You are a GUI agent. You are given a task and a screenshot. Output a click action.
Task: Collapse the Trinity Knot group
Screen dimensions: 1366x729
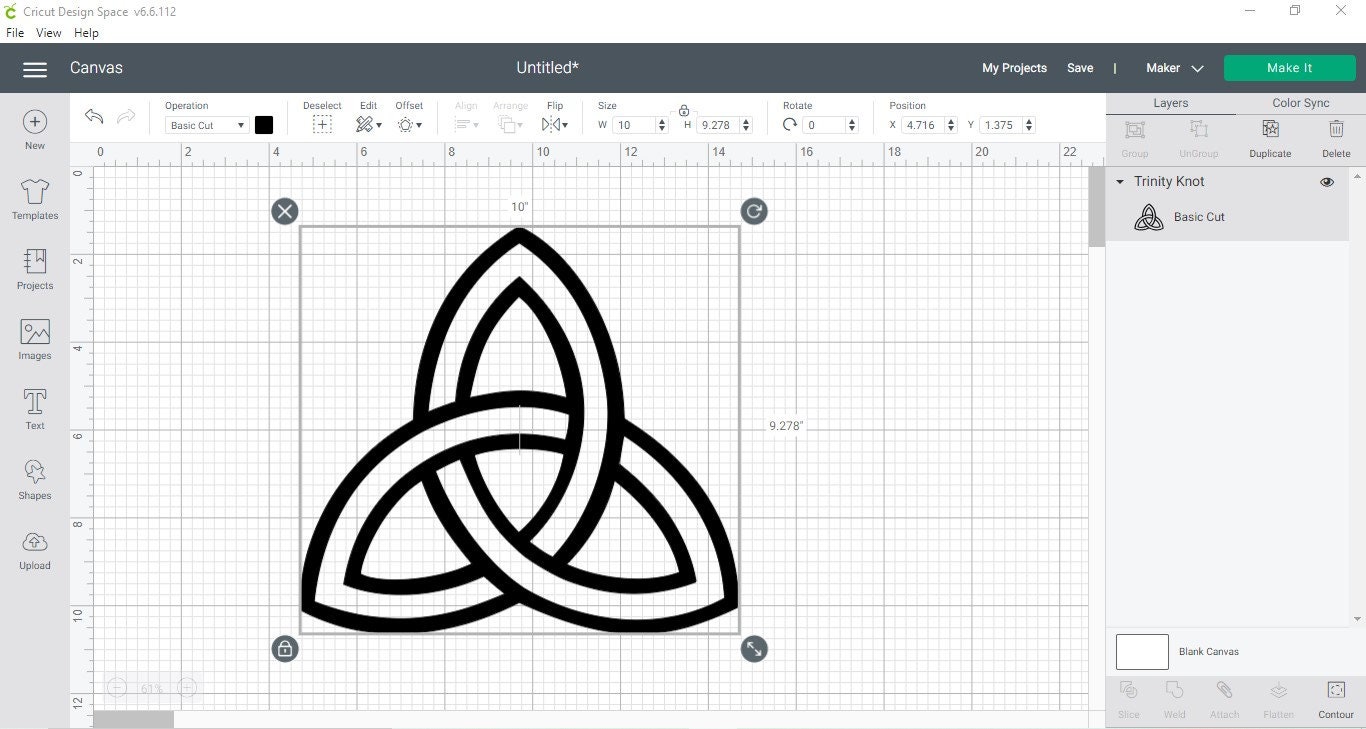[1121, 181]
